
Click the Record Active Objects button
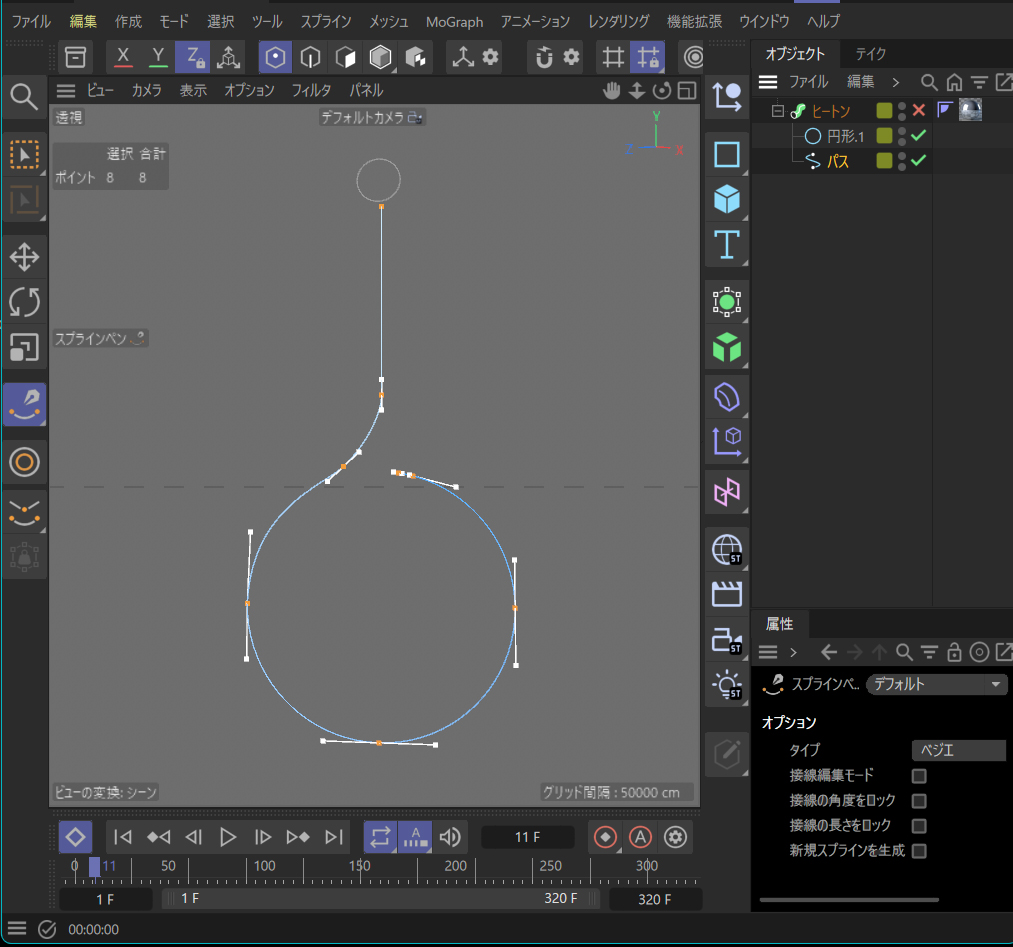[x=605, y=837]
